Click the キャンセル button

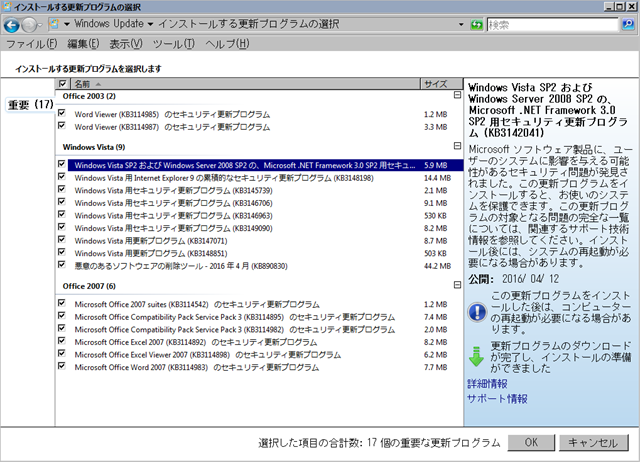(x=593, y=442)
